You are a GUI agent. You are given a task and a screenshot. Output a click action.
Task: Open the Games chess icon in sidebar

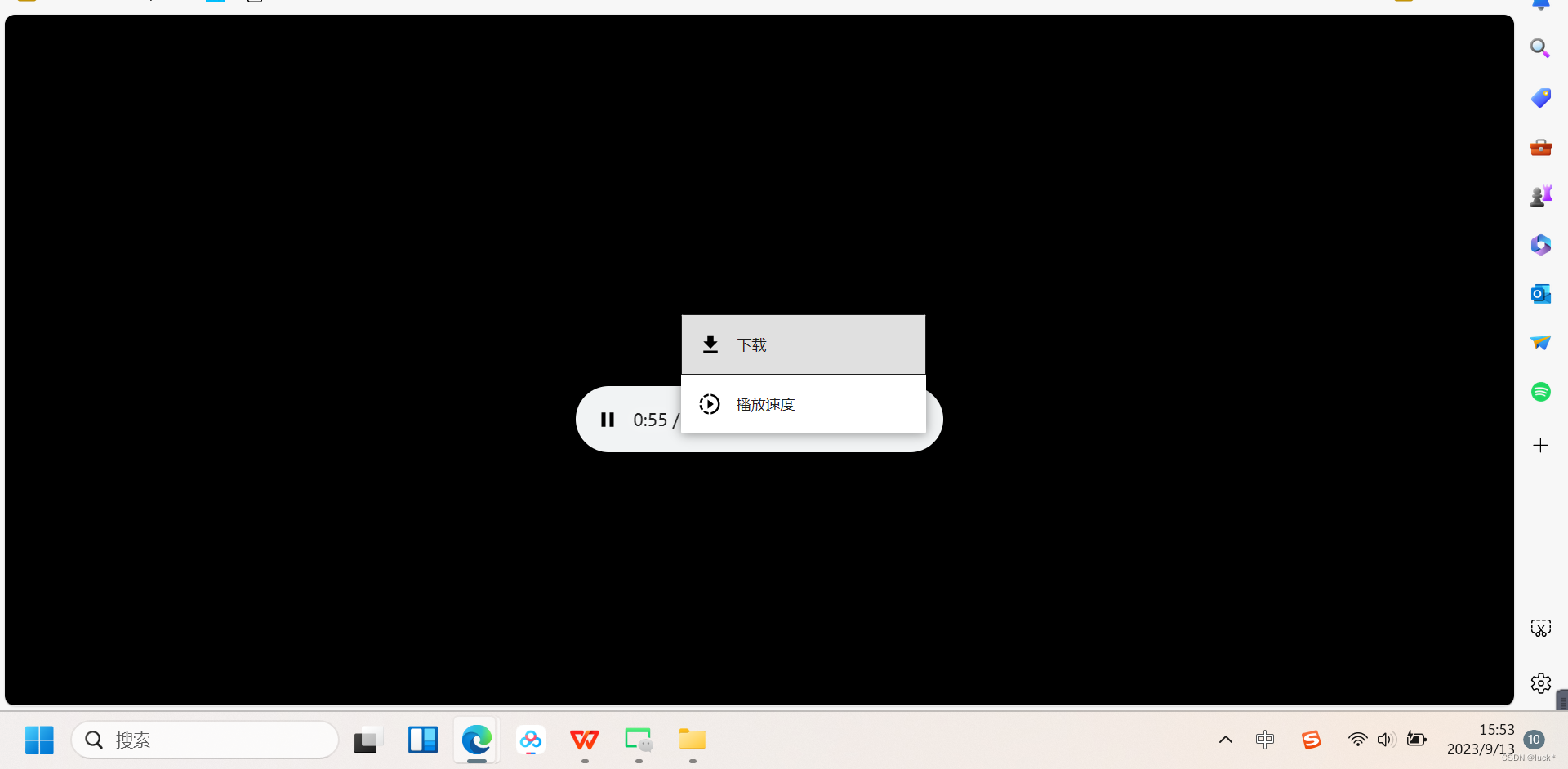point(1540,196)
